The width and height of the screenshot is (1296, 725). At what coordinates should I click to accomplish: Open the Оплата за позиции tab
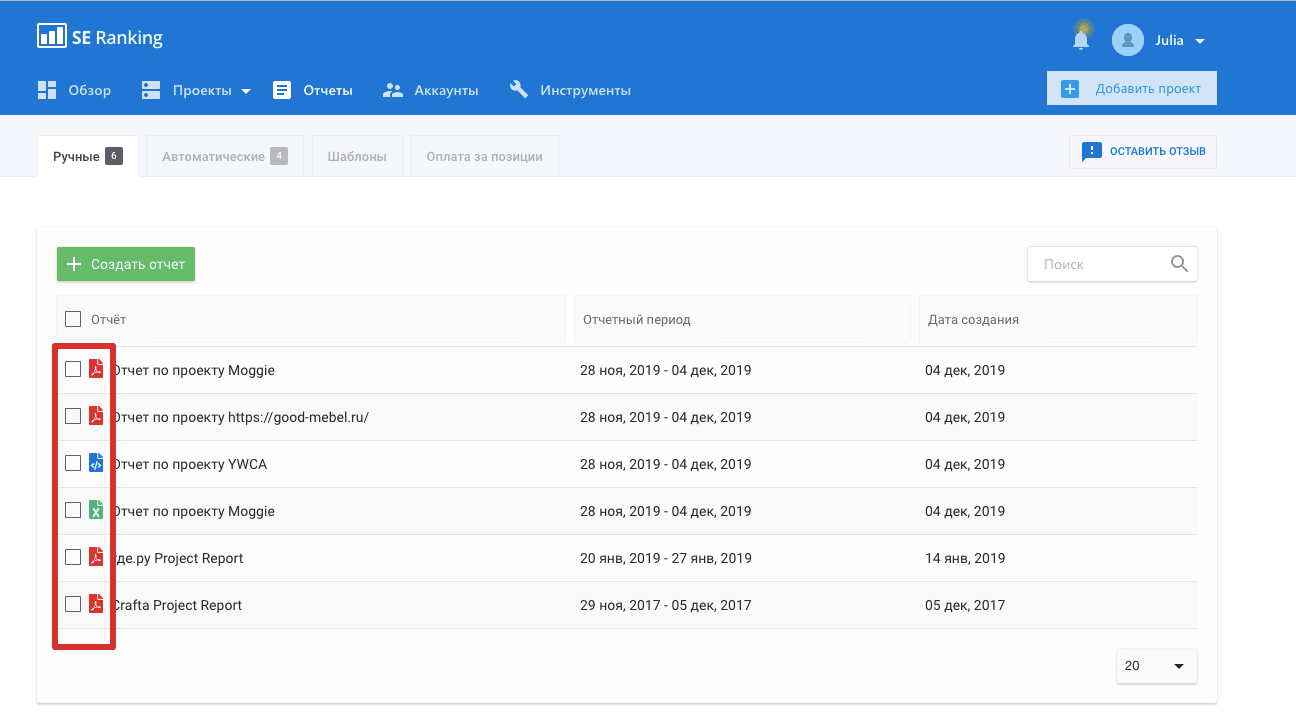pos(484,156)
